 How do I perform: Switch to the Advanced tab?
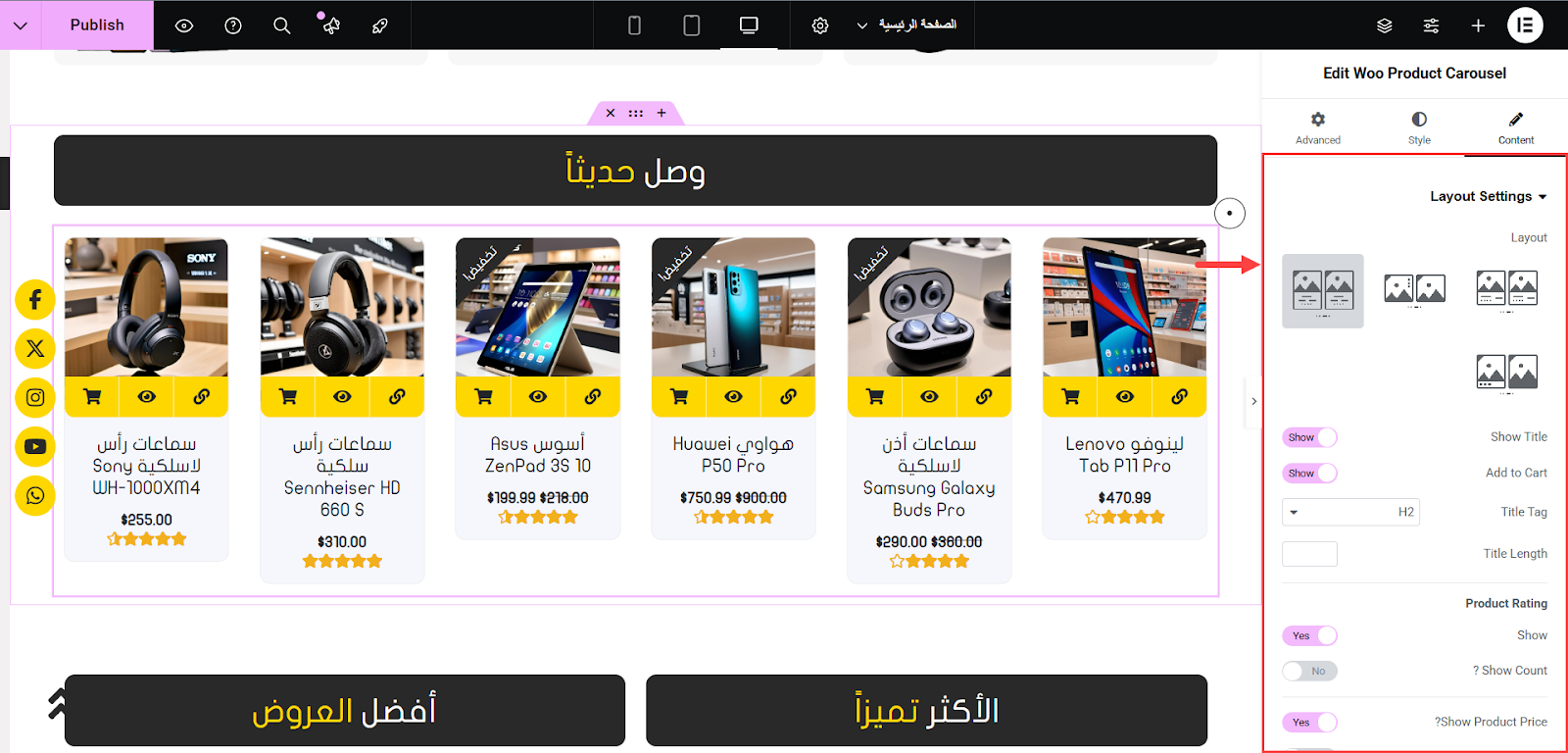(1318, 128)
